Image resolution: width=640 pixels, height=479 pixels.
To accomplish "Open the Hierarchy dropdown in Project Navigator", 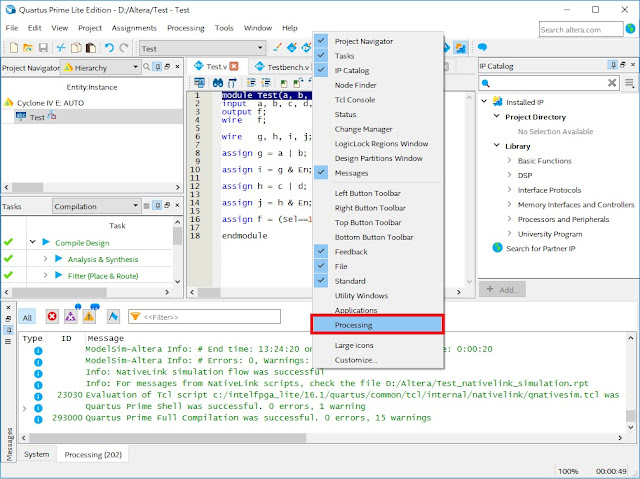I will click(101, 67).
